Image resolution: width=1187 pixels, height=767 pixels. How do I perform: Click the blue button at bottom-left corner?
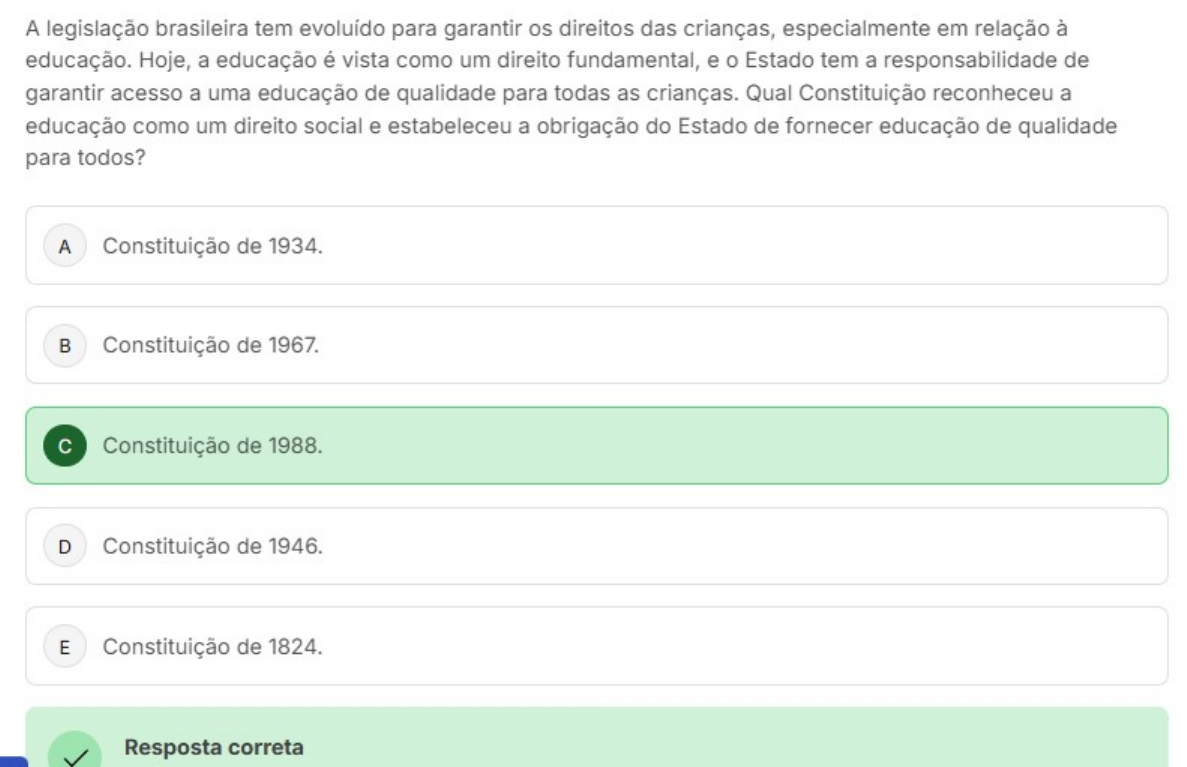(13, 761)
